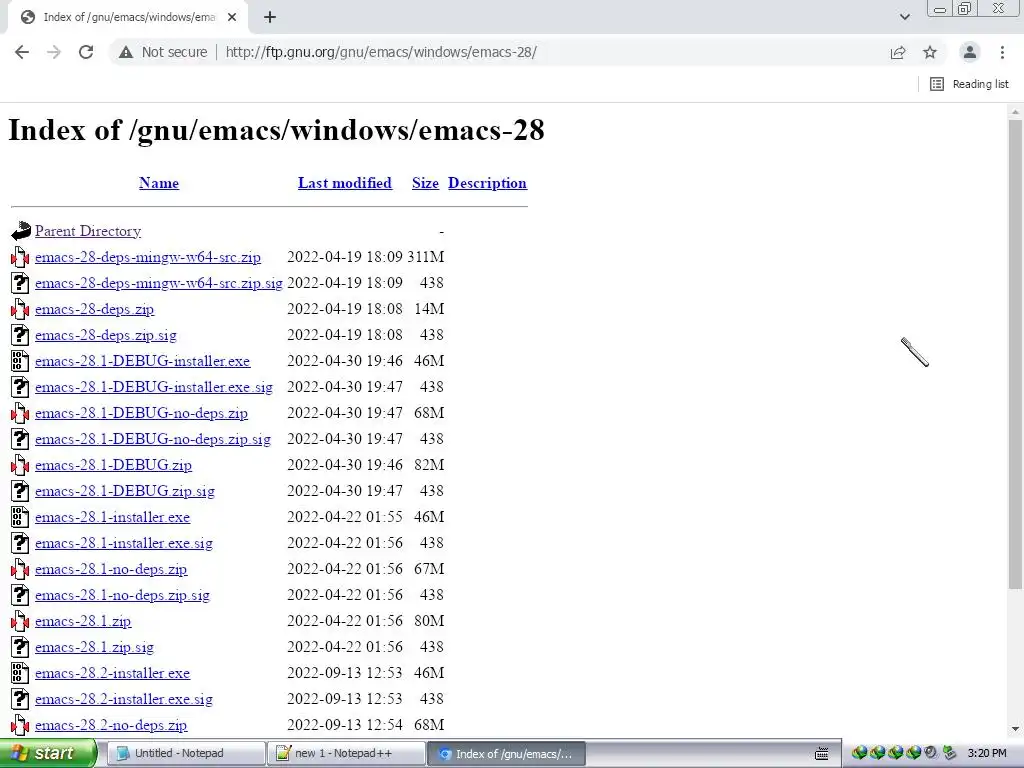The image size is (1024, 768).
Task: Close the Index of /gnu/emacs tab
Action: 232,18
